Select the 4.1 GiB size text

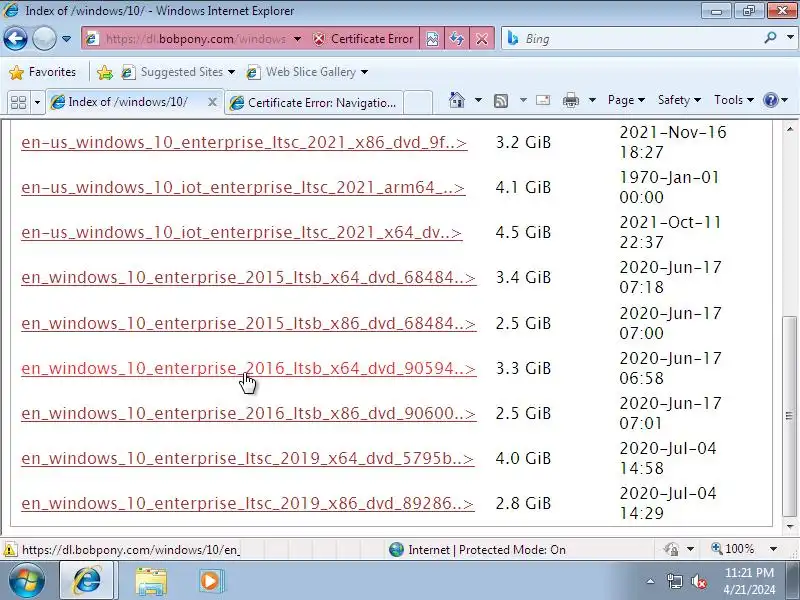pyautogui.click(x=523, y=187)
